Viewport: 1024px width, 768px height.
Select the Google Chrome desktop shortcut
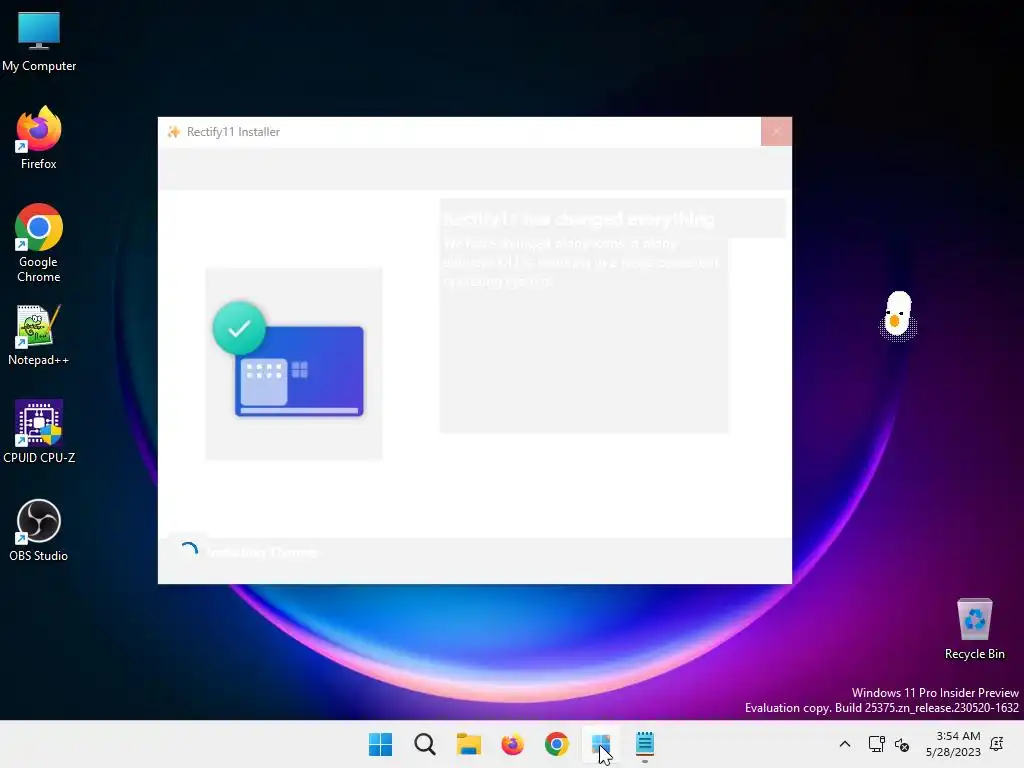(39, 244)
